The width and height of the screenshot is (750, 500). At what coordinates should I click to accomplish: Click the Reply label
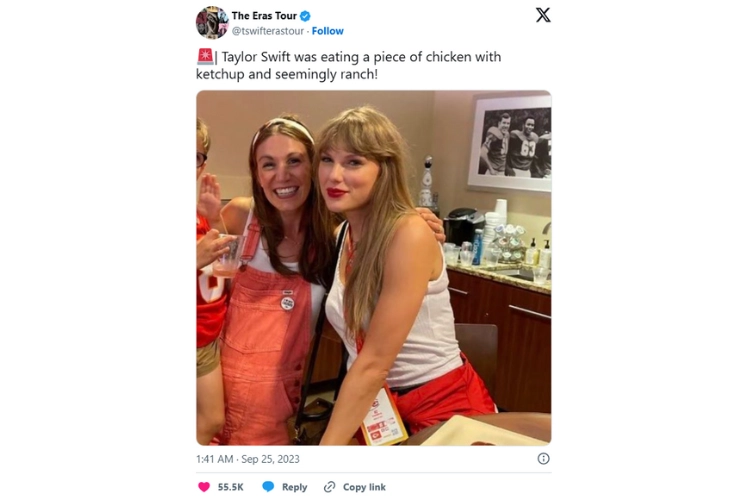click(294, 487)
